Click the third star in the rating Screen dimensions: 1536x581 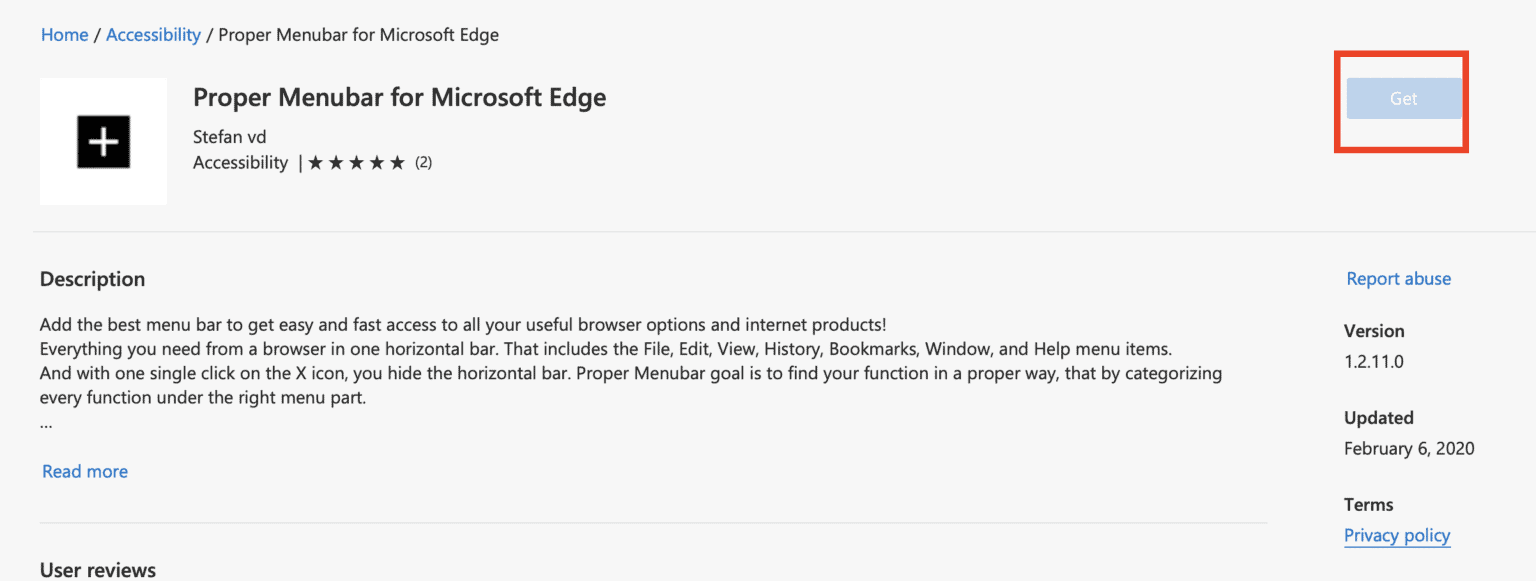[356, 161]
